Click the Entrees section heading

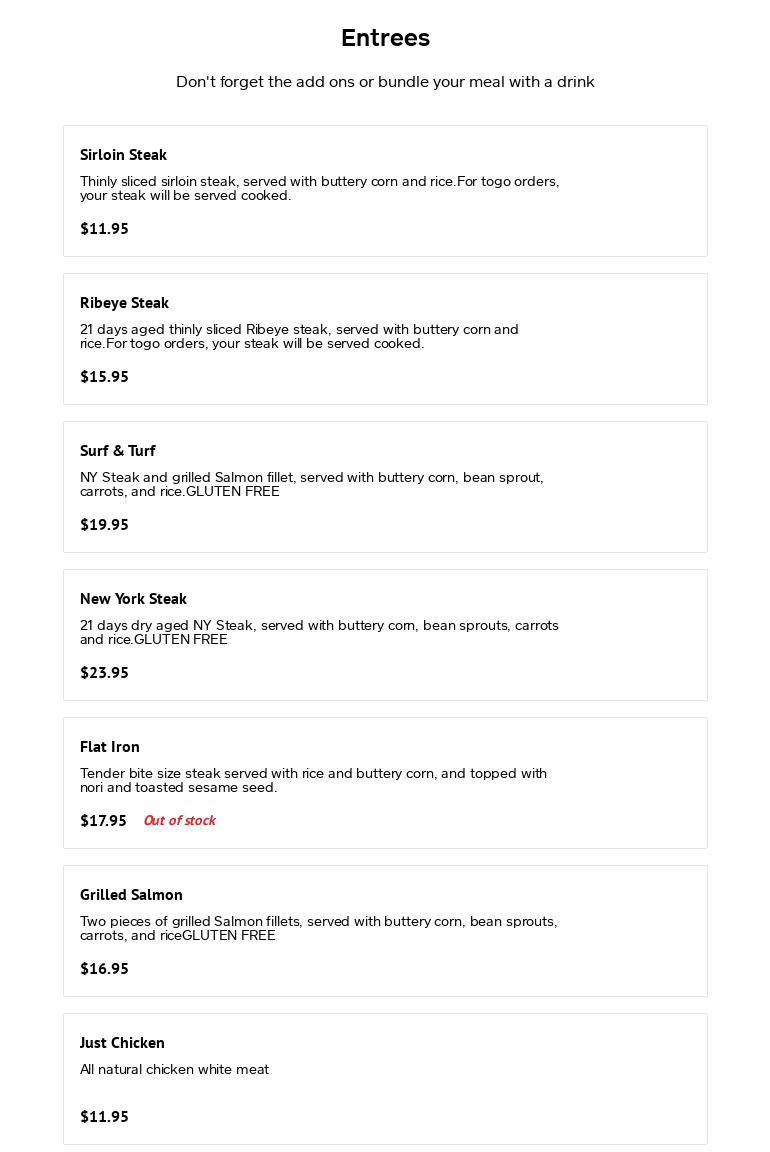[x=385, y=38]
